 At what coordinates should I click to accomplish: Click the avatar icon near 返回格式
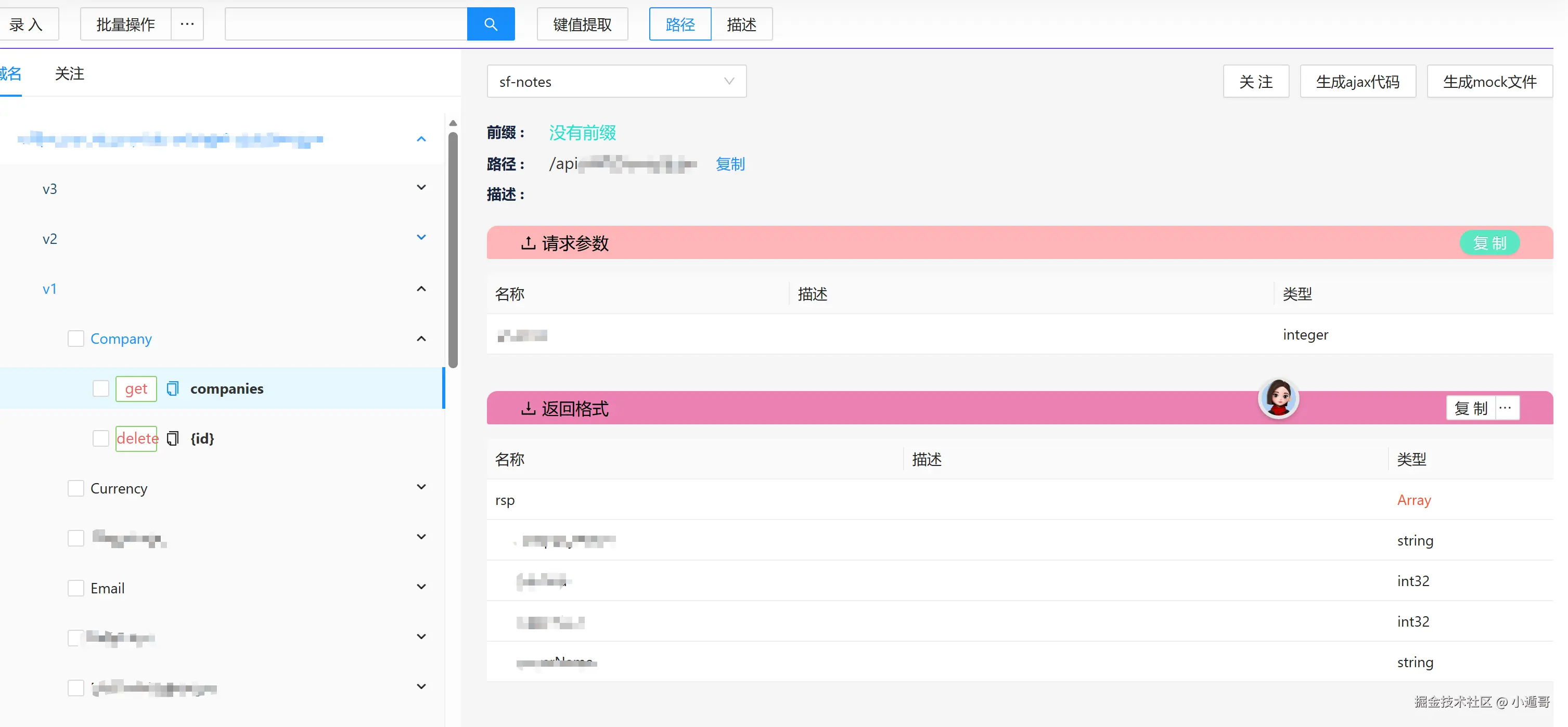(1278, 398)
